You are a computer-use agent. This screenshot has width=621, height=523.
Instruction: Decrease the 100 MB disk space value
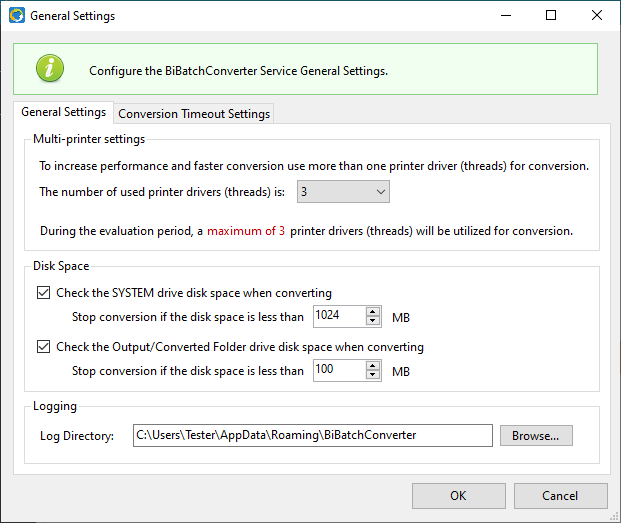(x=373, y=375)
